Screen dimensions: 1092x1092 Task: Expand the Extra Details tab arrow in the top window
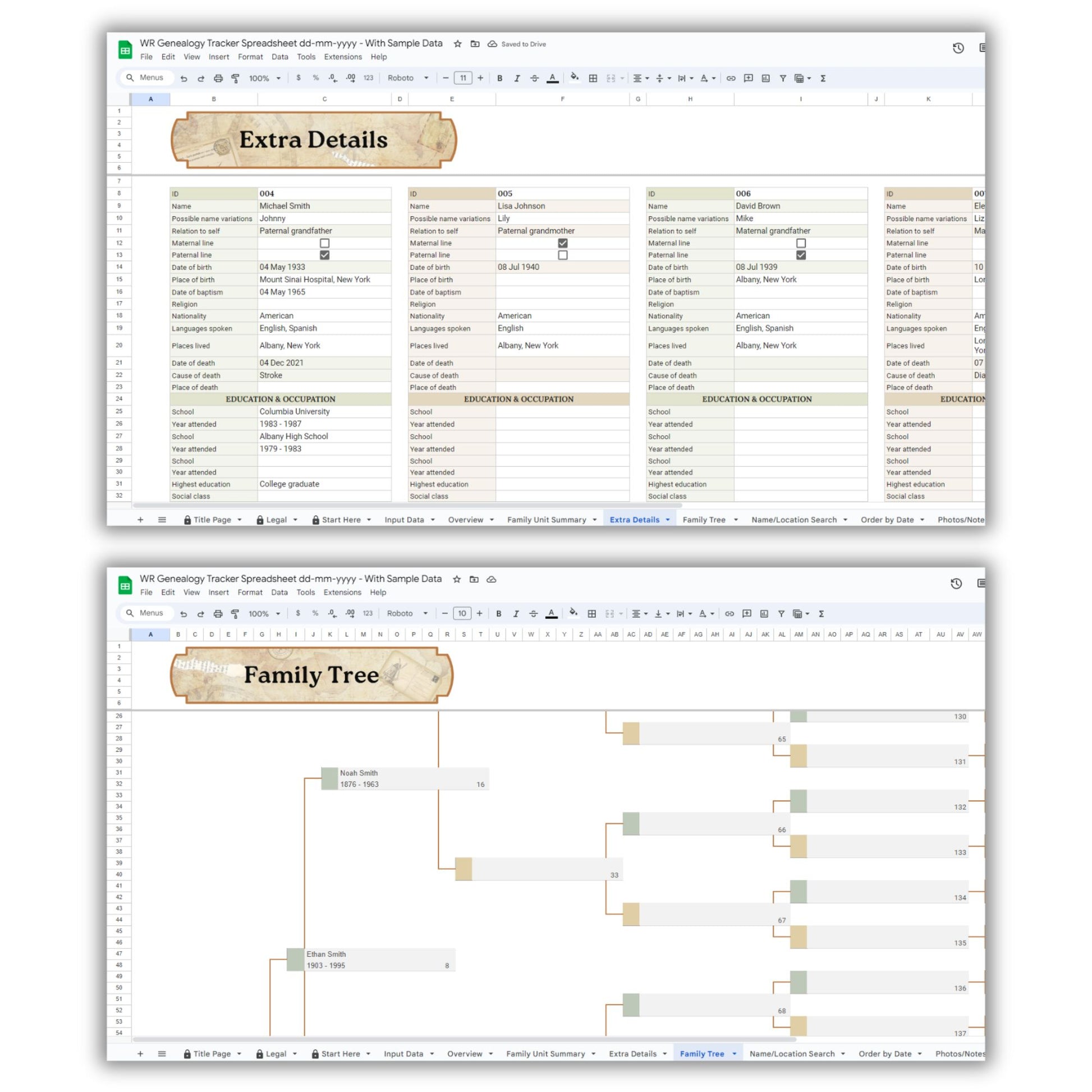(668, 520)
